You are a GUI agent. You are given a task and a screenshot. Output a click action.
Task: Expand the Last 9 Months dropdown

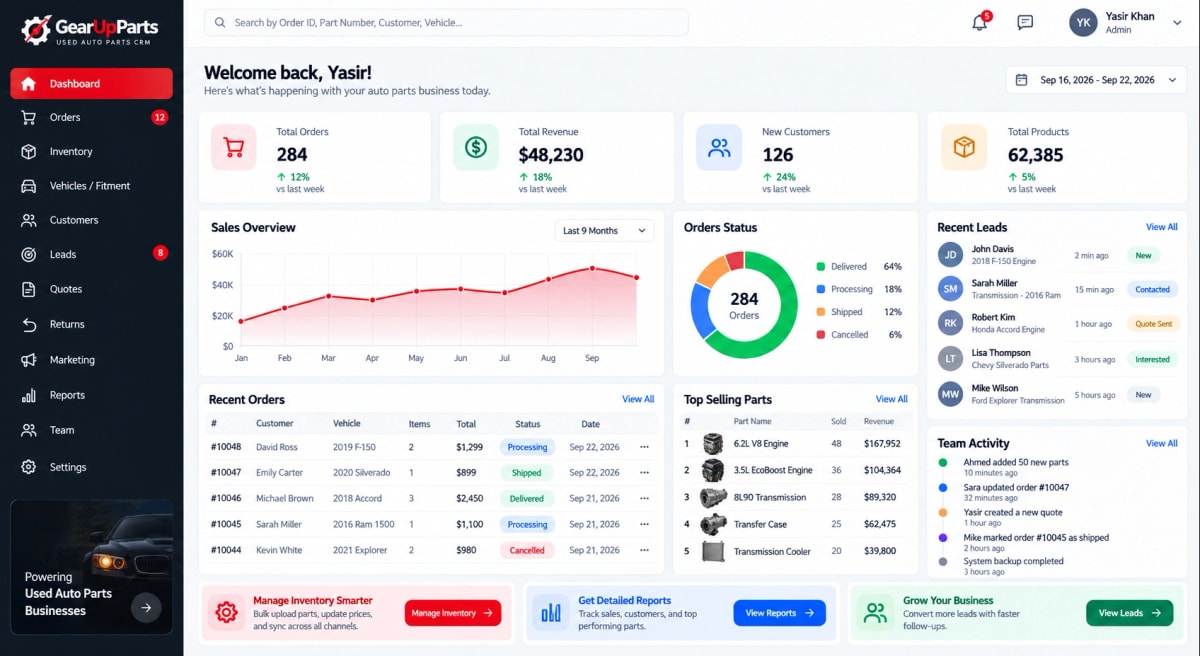604,231
